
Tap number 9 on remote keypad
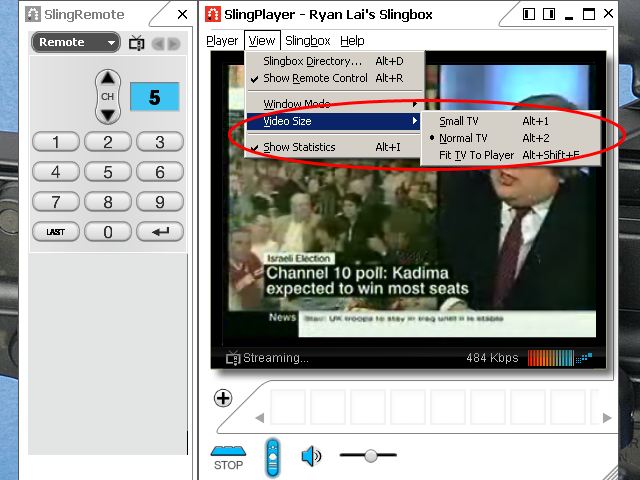click(x=160, y=202)
